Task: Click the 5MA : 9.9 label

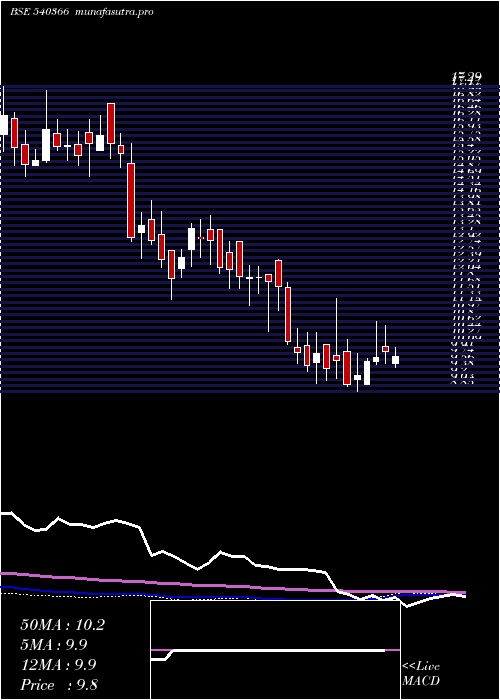Action: [x=54, y=645]
